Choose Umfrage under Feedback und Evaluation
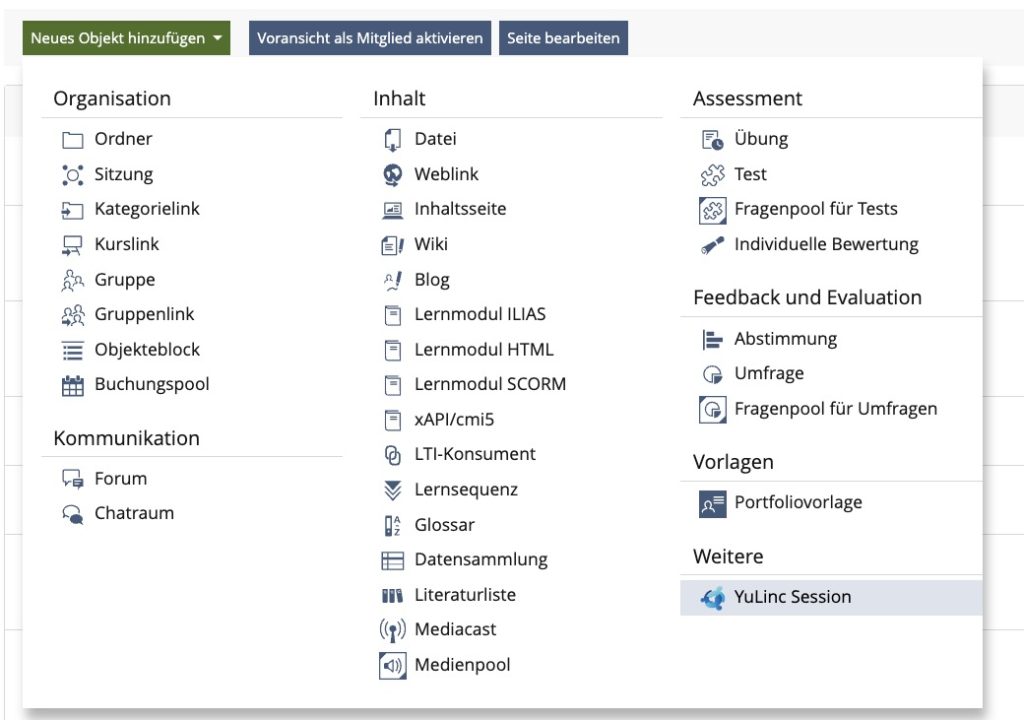The width and height of the screenshot is (1024, 720). (x=768, y=374)
